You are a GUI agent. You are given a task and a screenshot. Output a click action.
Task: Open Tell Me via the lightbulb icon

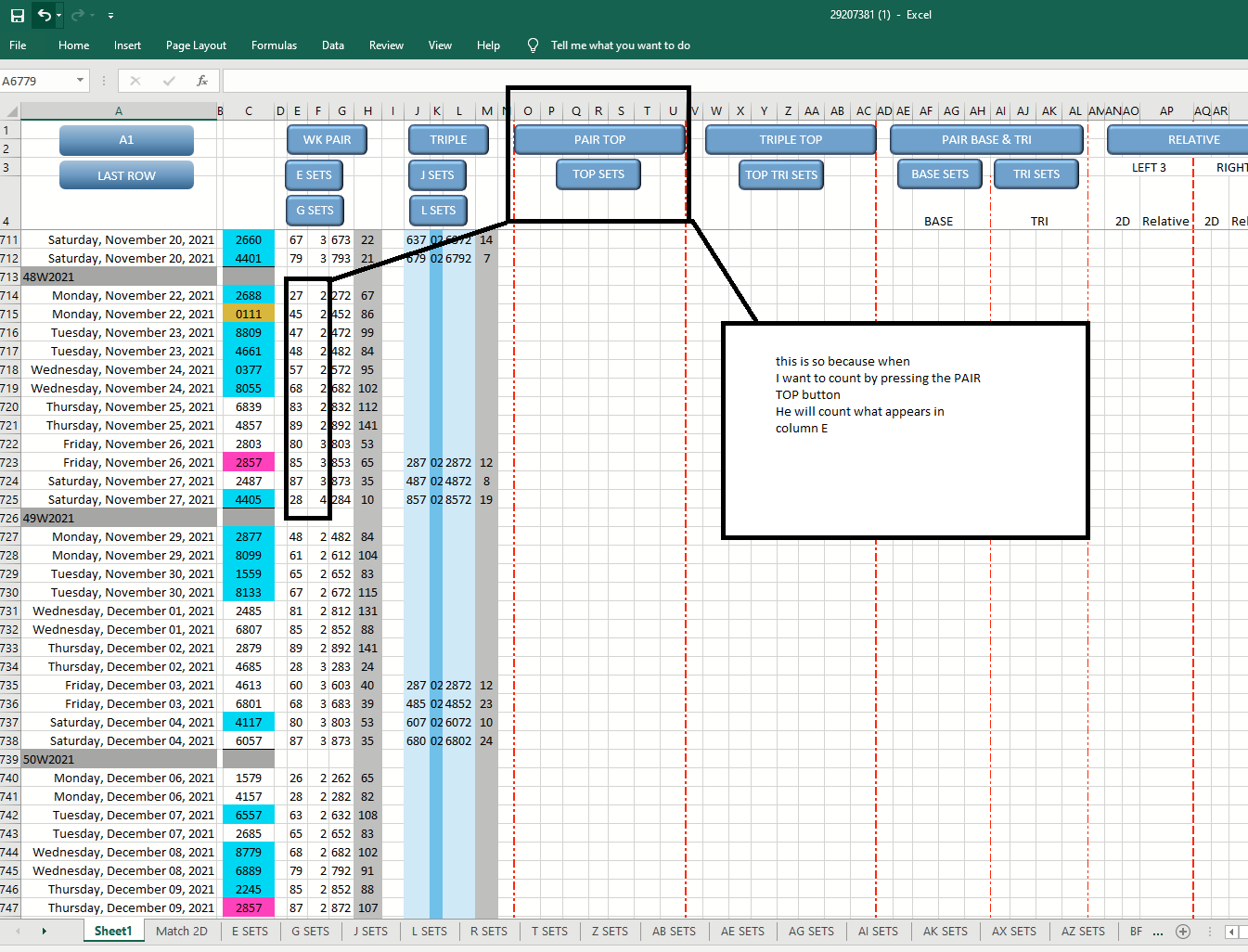click(x=532, y=45)
